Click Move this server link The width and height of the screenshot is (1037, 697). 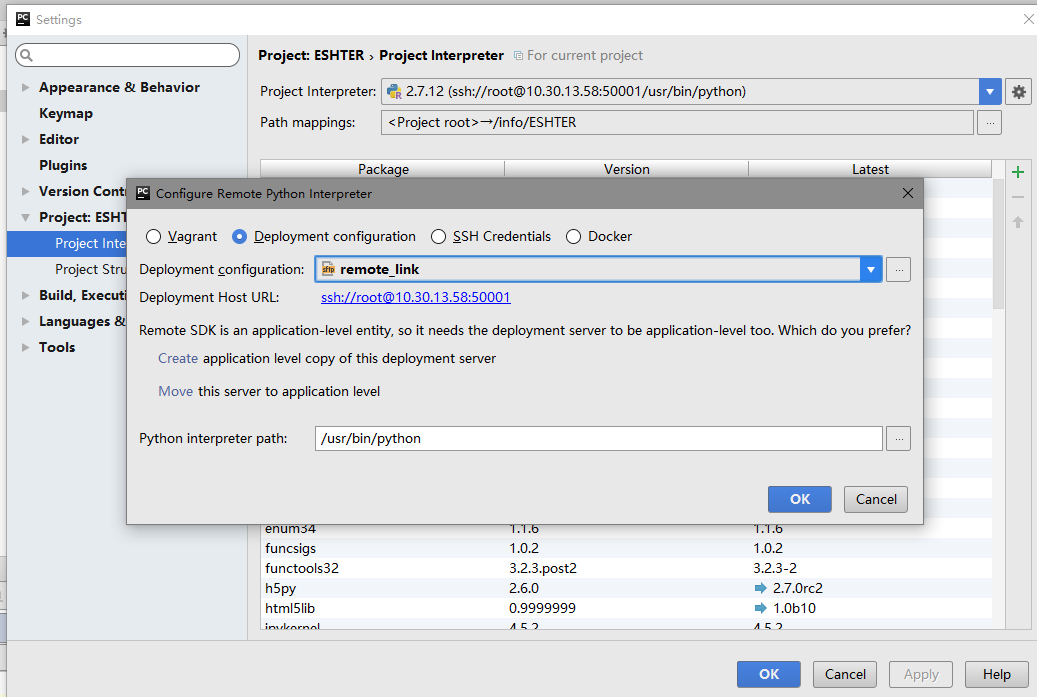click(x=175, y=391)
